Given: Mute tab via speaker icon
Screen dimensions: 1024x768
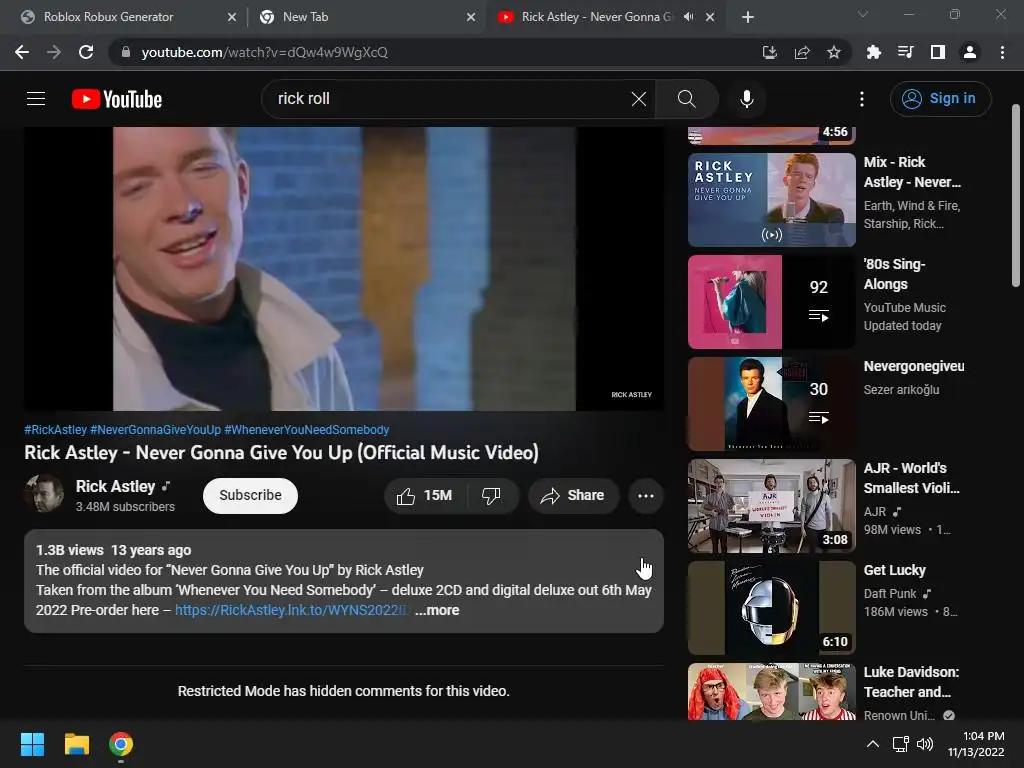Looking at the screenshot, I should click(688, 17).
